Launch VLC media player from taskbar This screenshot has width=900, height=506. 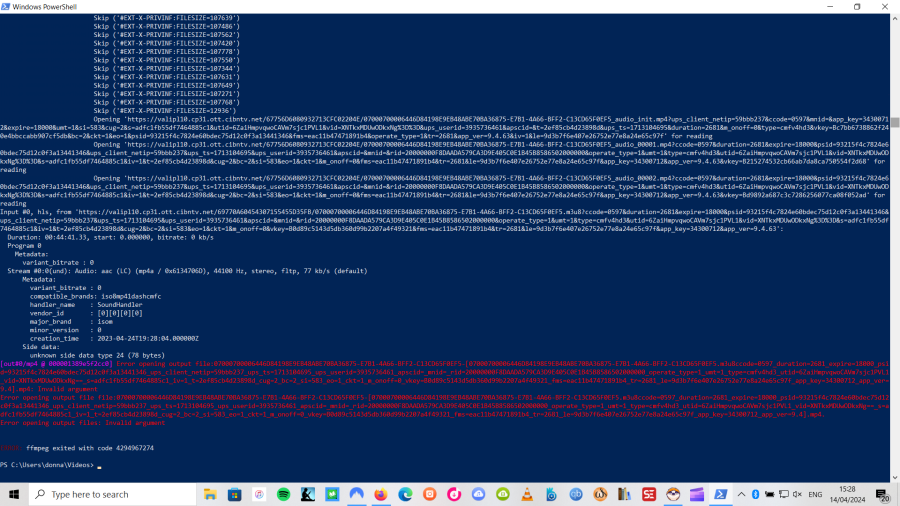527,495
